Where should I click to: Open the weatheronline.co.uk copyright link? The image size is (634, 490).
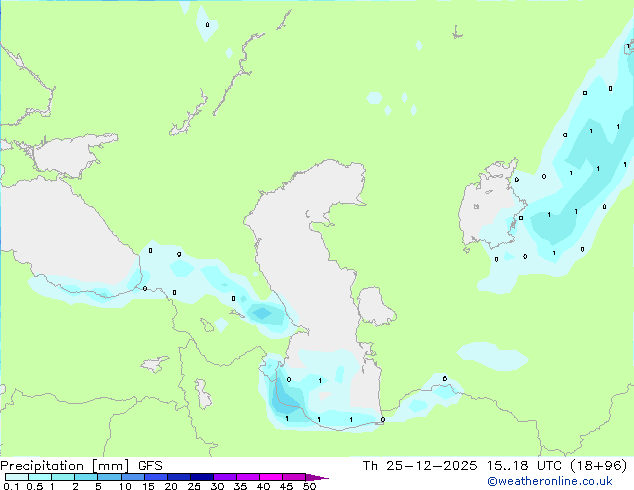549,481
